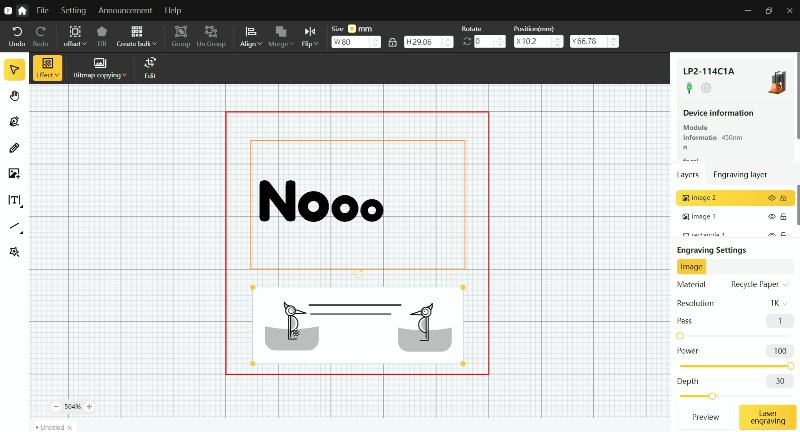Select the text tool in sidebar
Image resolution: width=800 pixels, height=432 pixels.
click(x=14, y=200)
